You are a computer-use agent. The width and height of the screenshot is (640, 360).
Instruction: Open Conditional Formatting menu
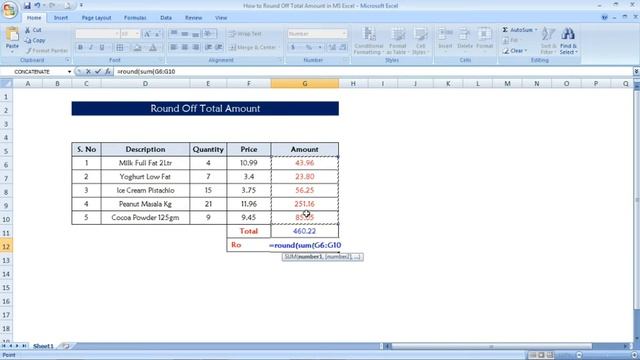[x=368, y=40]
